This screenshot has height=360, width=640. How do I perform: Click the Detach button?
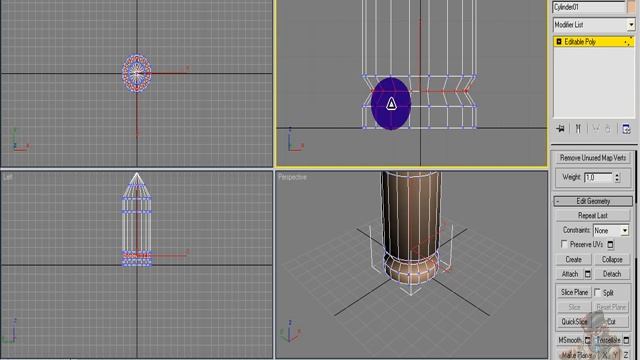(612, 274)
